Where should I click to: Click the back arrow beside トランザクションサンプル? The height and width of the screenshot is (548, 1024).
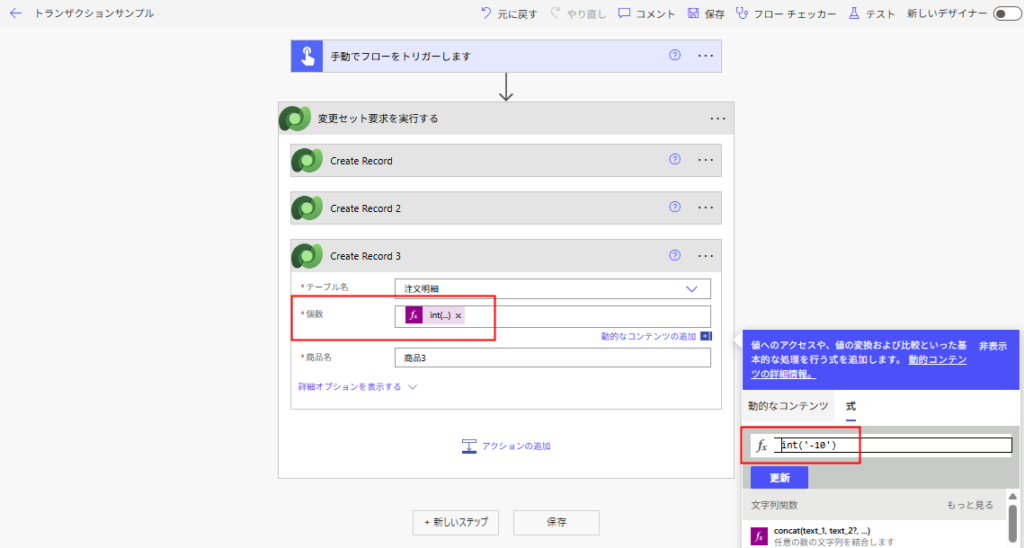(16, 14)
